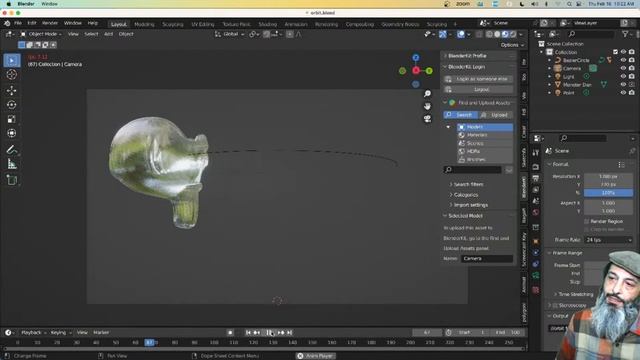Open the Format presets list icon
The height and width of the screenshot is (360, 640).
[621, 164]
